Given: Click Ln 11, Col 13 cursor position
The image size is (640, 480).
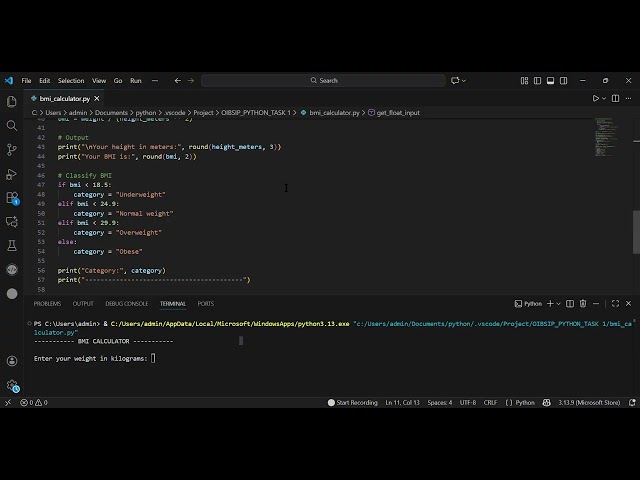Looking at the screenshot, I should 402,402.
